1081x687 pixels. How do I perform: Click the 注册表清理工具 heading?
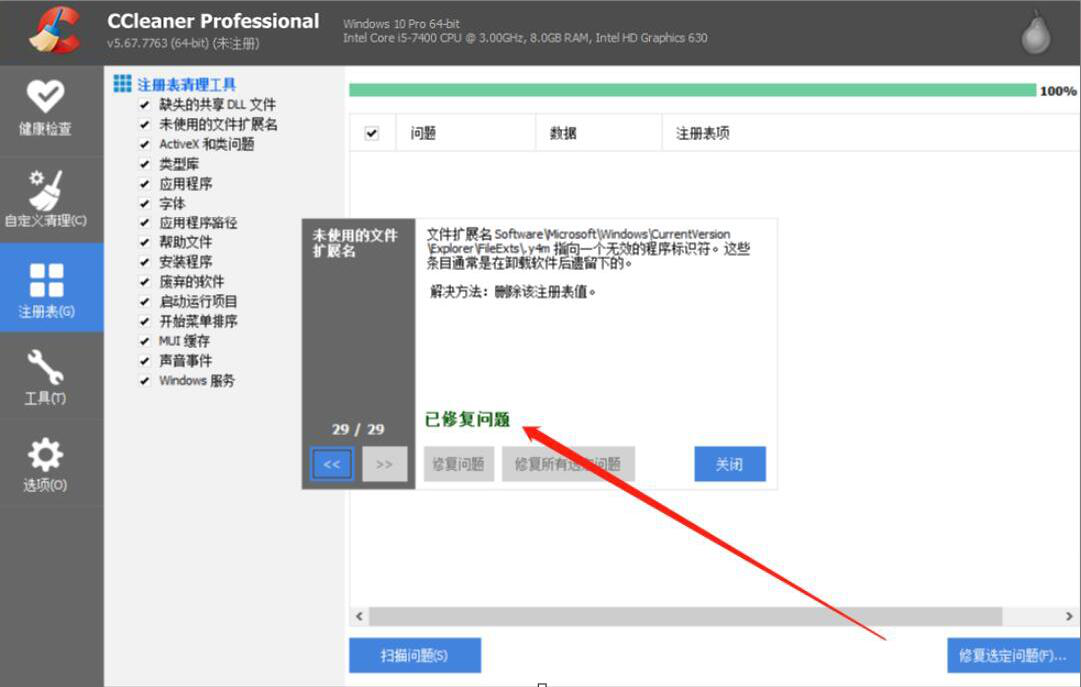coord(187,85)
